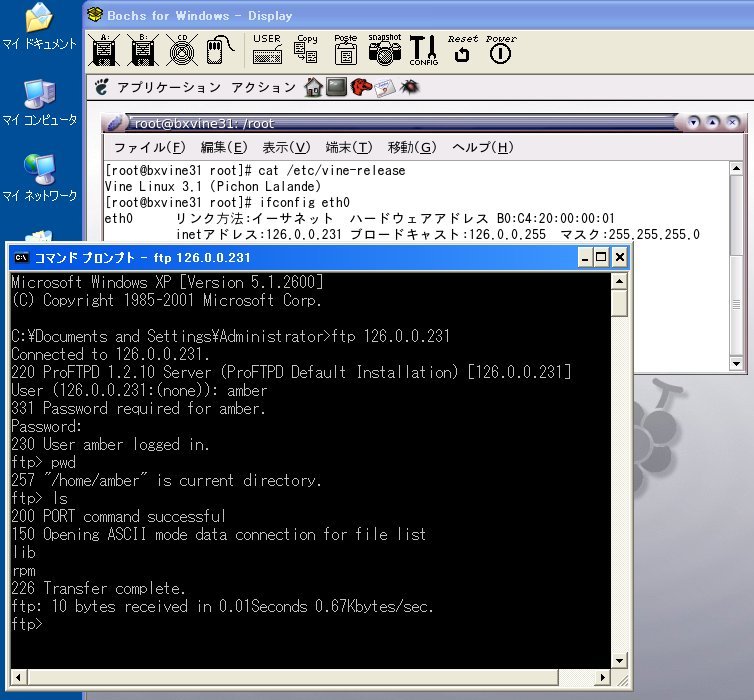Open アプリケーション menu in GNOME panel
The height and width of the screenshot is (700, 754).
pyautogui.click(x=169, y=87)
